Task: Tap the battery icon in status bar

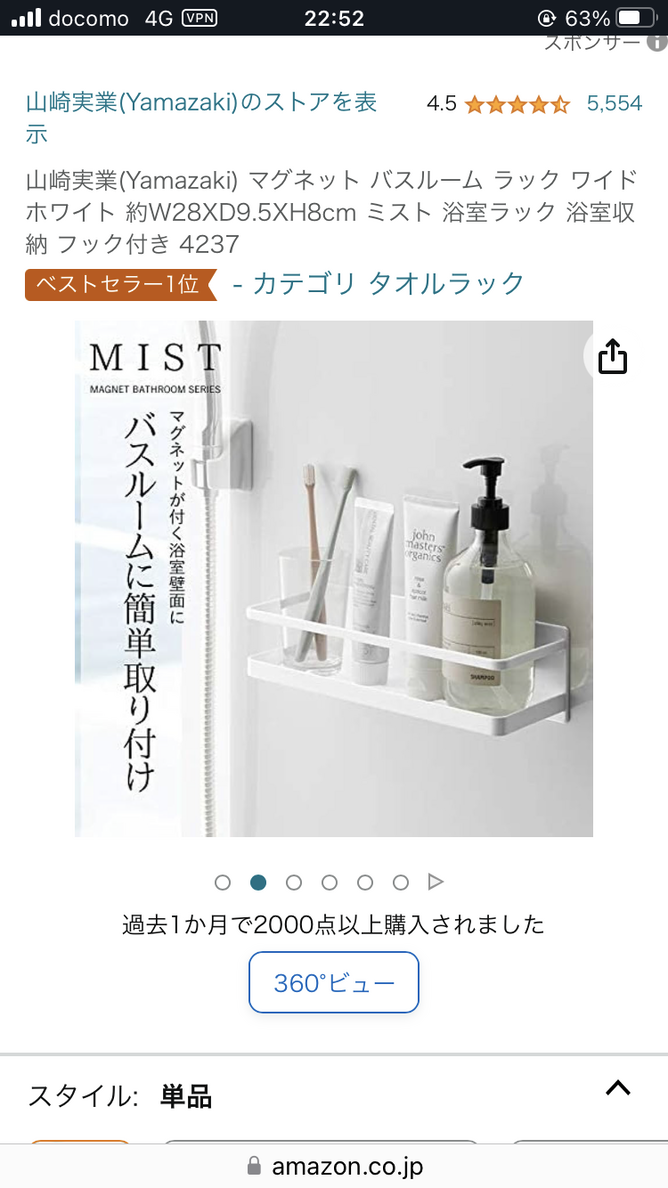Action: coord(636,18)
